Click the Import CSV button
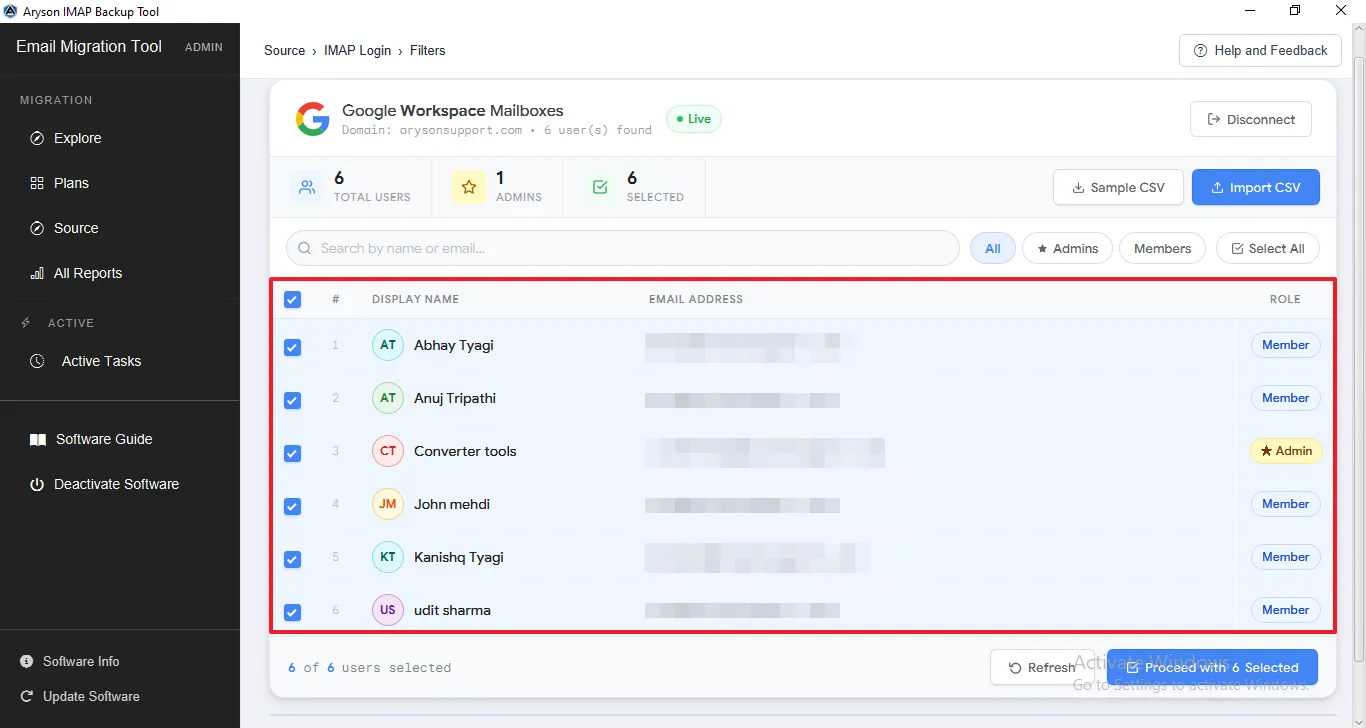 [1255, 187]
